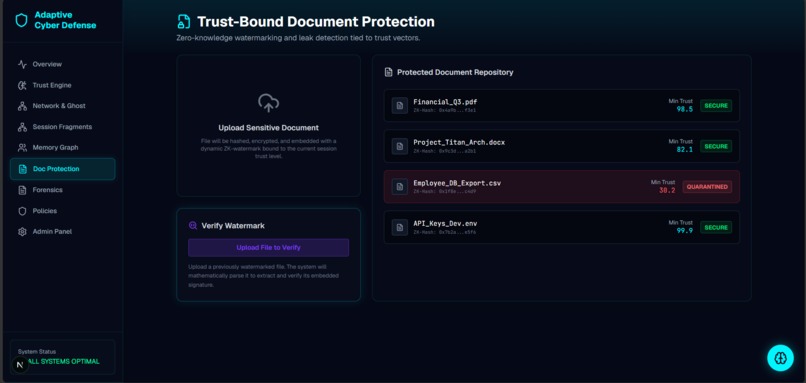Click the ZK-Hash under Financial_Q3.pdf
Image resolution: width=806 pixels, height=383 pixels.
coord(445,110)
